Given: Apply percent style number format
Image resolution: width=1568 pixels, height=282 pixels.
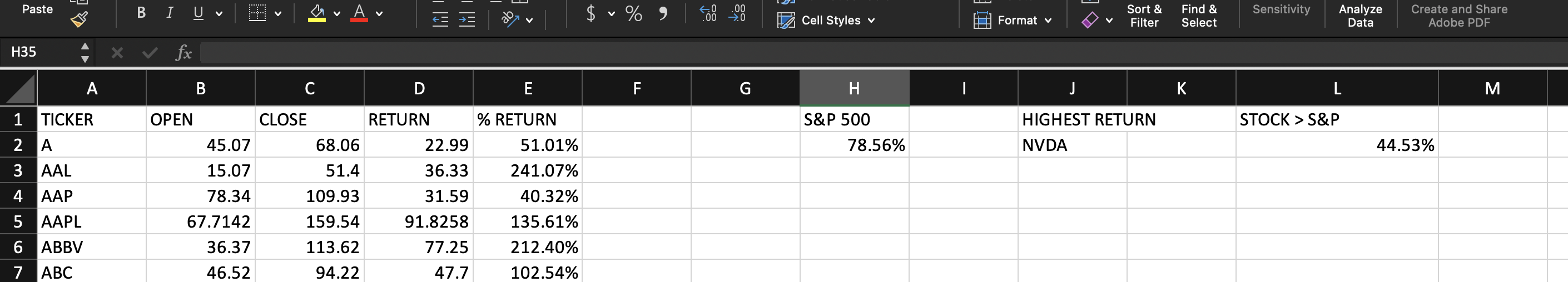Looking at the screenshot, I should (x=634, y=13).
